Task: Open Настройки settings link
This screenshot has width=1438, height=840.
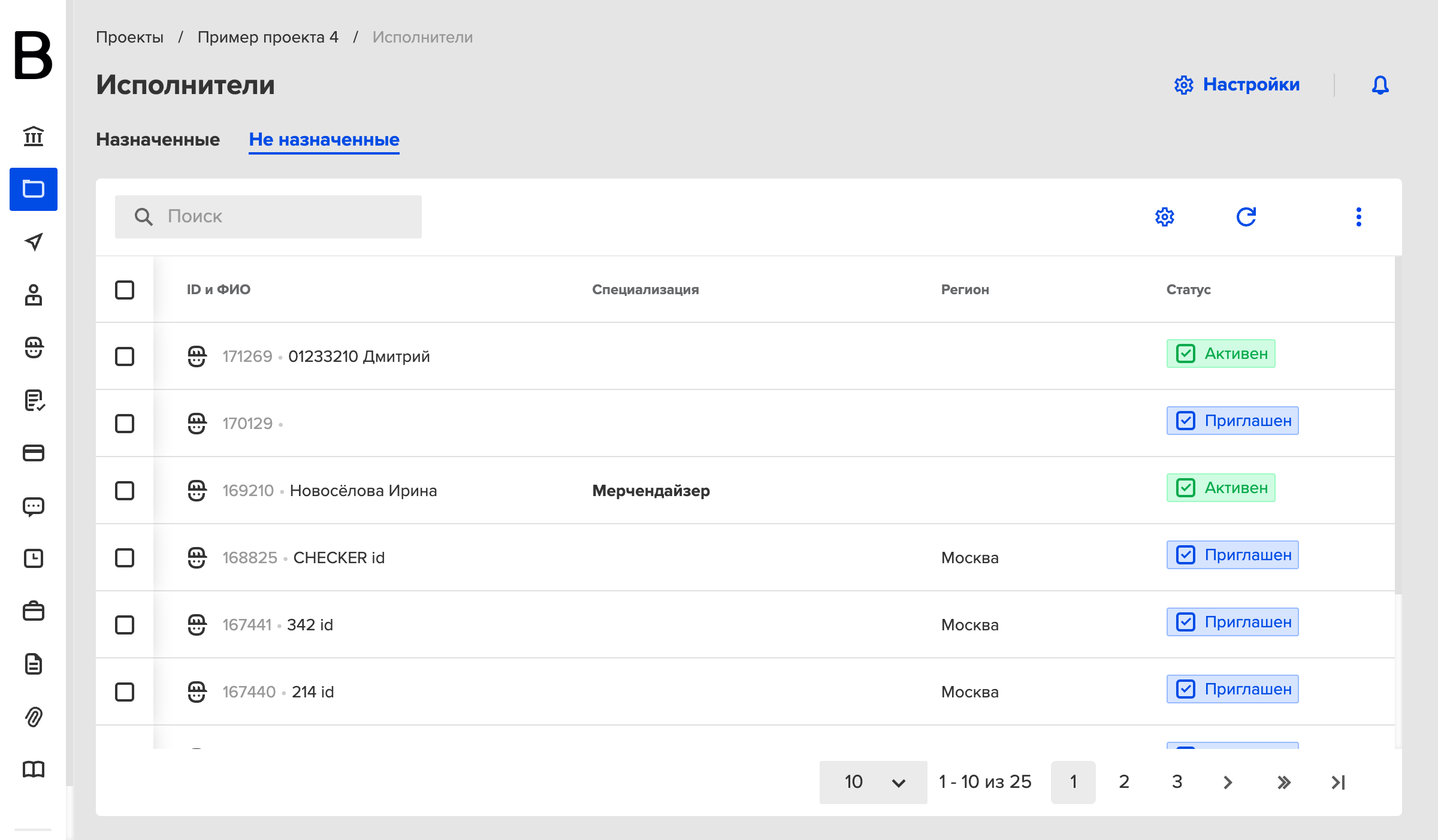Action: pyautogui.click(x=1237, y=84)
